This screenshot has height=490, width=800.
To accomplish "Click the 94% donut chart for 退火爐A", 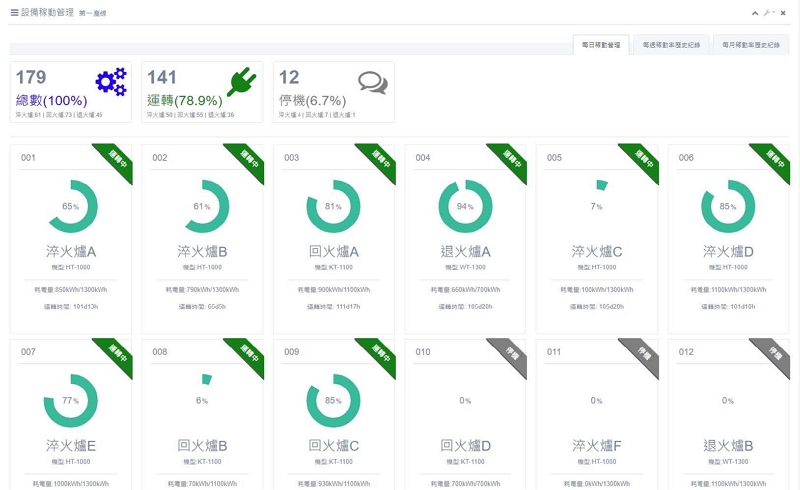I will 465,206.
